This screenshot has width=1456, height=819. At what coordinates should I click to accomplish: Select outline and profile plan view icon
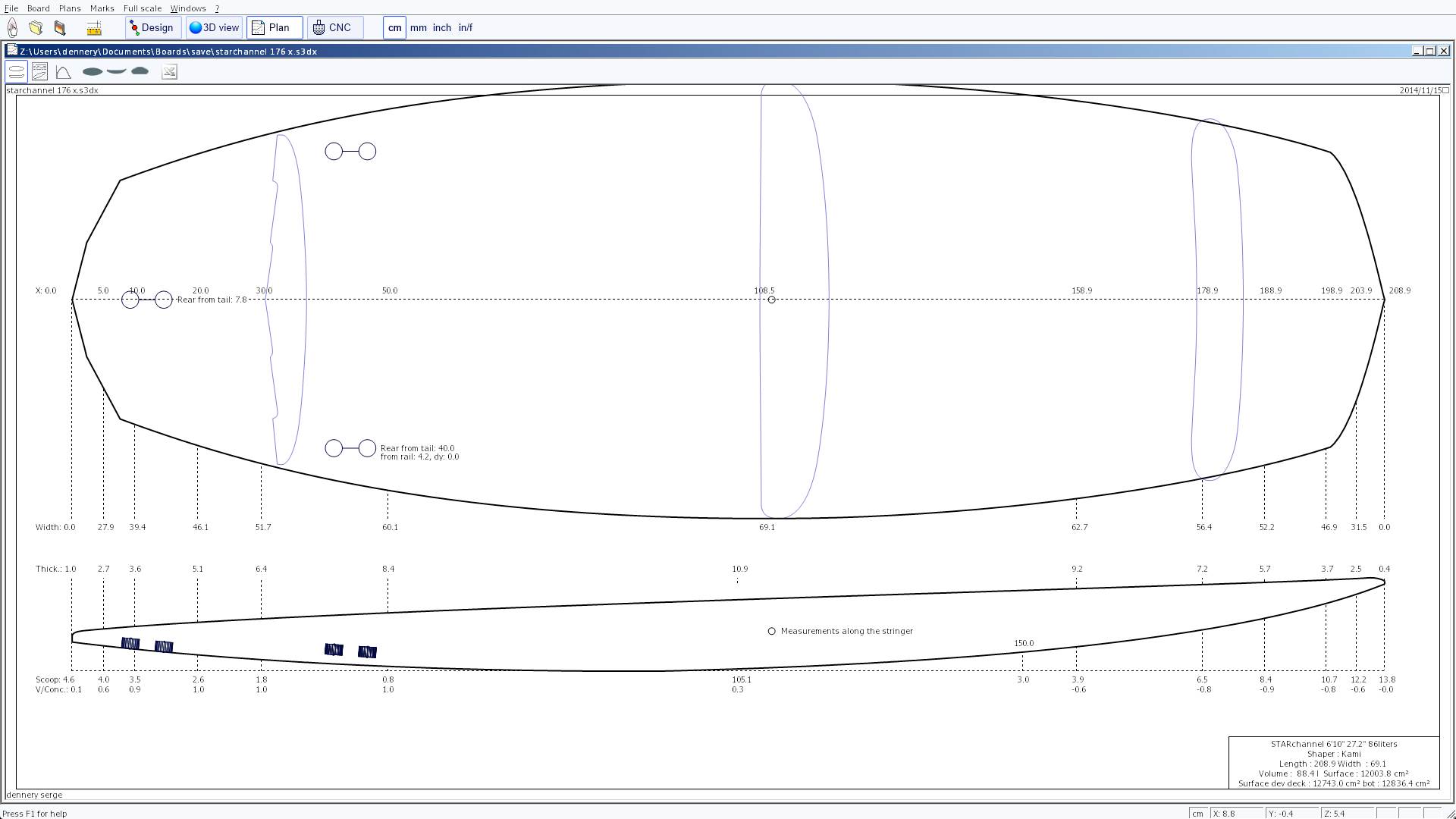tap(16, 72)
